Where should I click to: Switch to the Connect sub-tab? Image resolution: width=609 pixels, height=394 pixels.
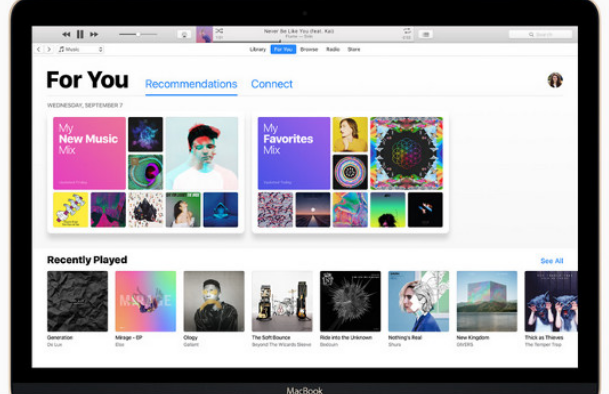pyautogui.click(x=272, y=84)
